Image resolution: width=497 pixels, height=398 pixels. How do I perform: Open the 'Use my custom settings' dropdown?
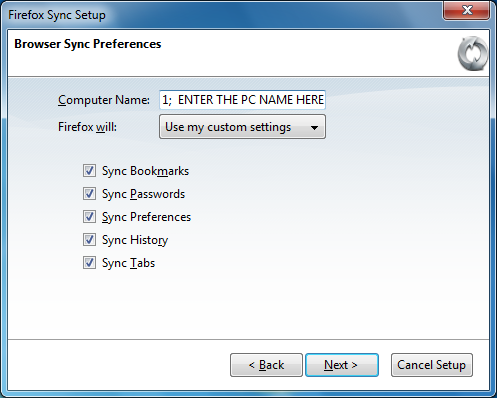click(242, 127)
